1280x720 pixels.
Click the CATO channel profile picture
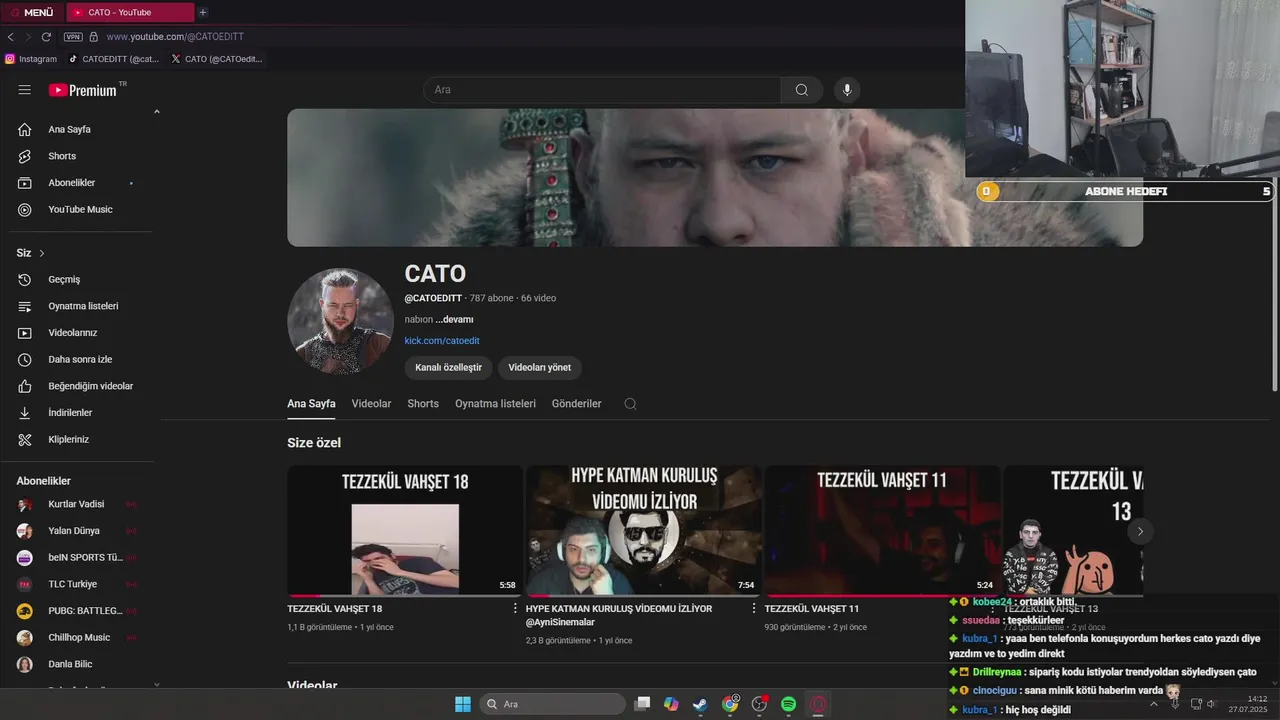click(340, 320)
